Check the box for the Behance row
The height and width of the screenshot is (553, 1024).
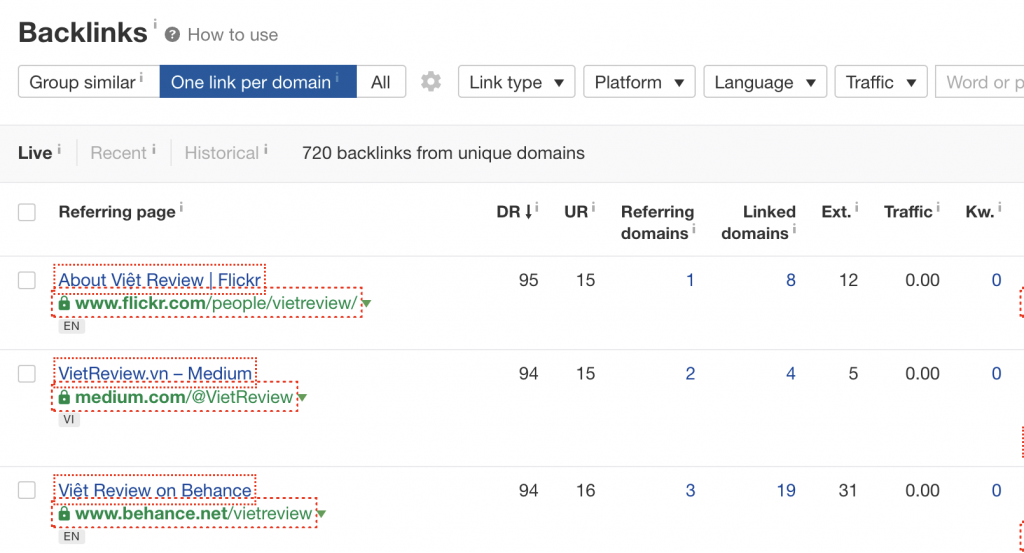(x=27, y=490)
